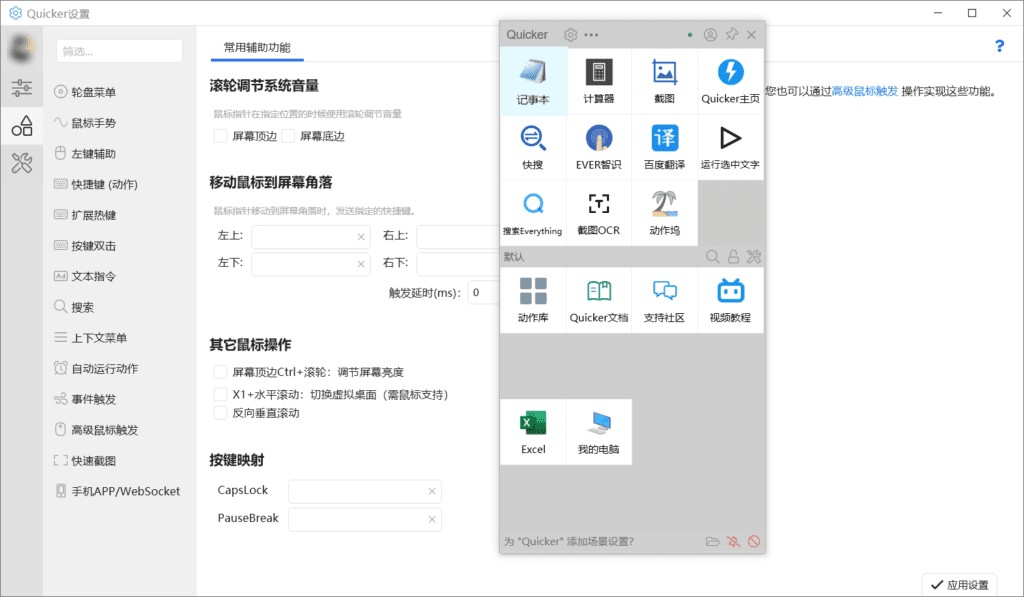Go to 左键辅助 settings
Viewport: 1024px width, 597px height.
pos(119,153)
